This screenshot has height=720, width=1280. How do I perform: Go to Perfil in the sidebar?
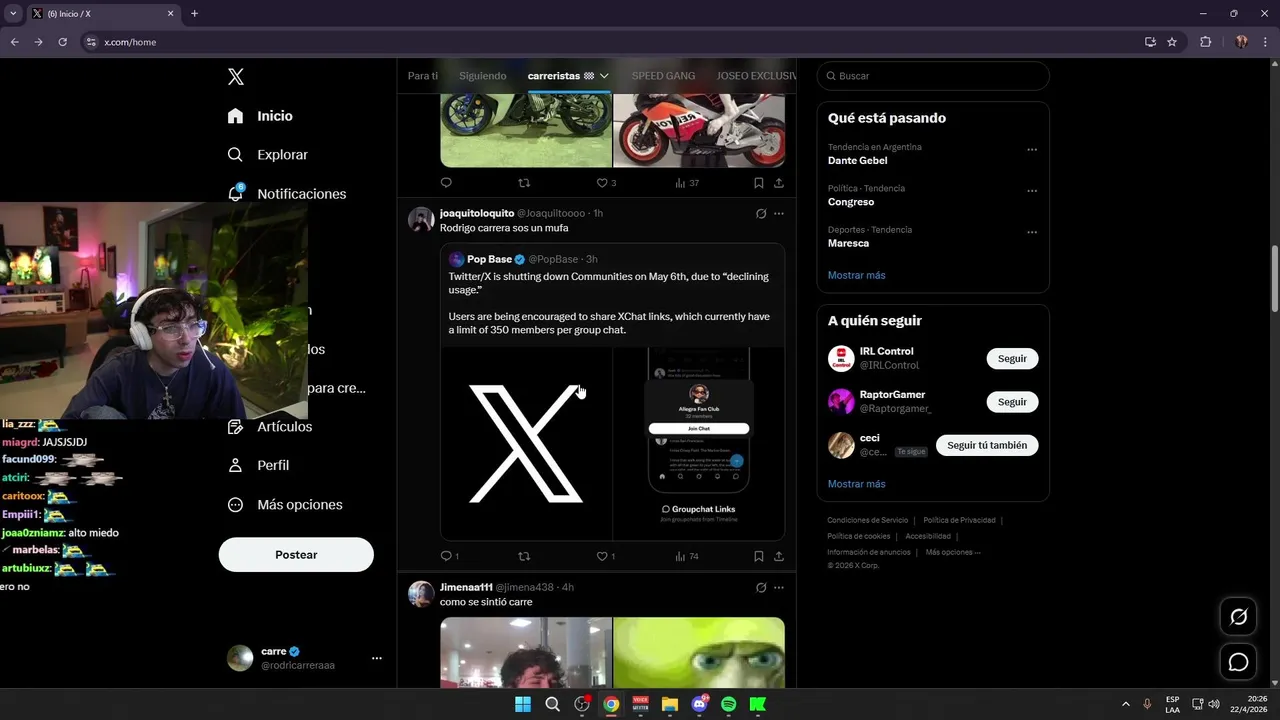tap(258, 466)
